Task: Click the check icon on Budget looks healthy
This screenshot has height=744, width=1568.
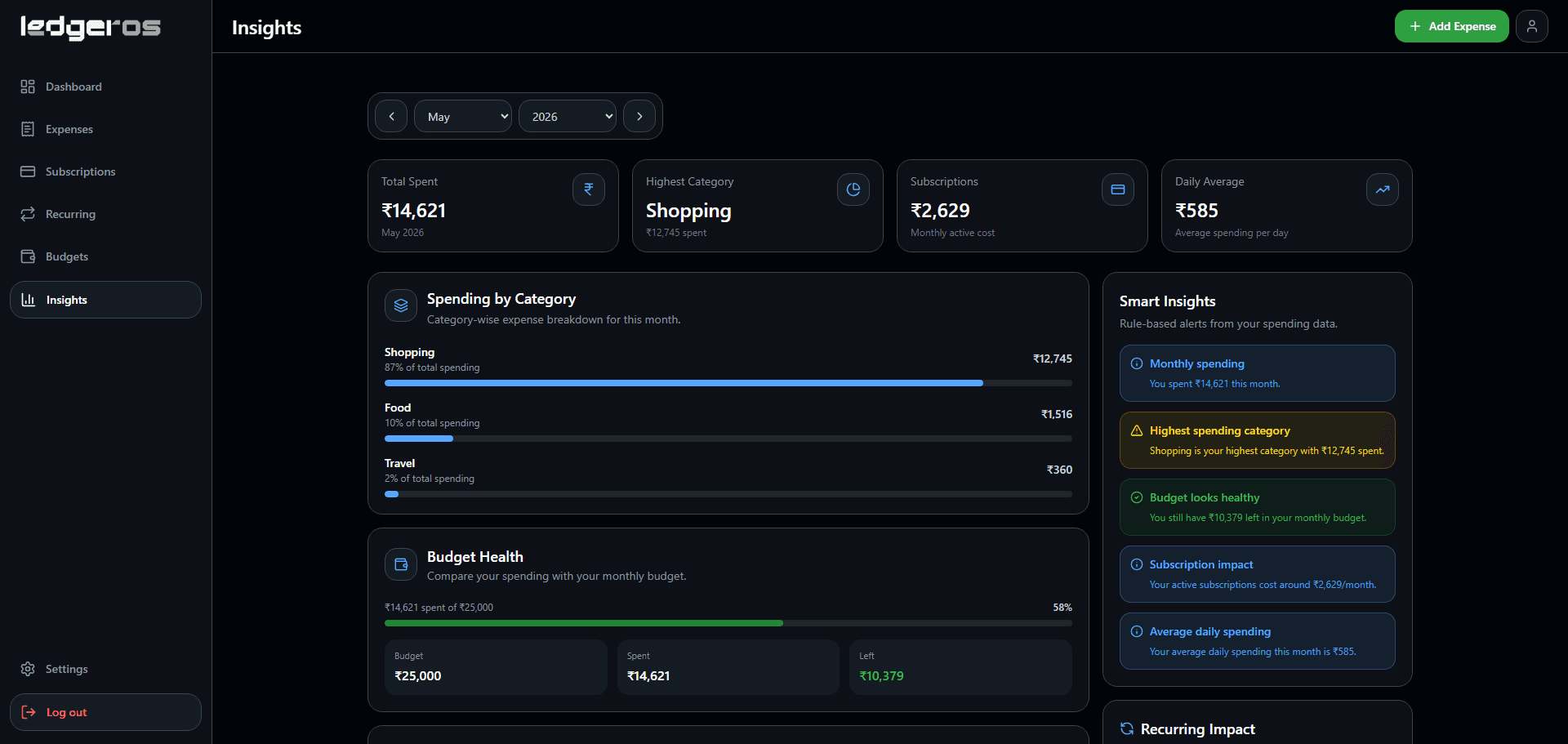Action: (1137, 497)
